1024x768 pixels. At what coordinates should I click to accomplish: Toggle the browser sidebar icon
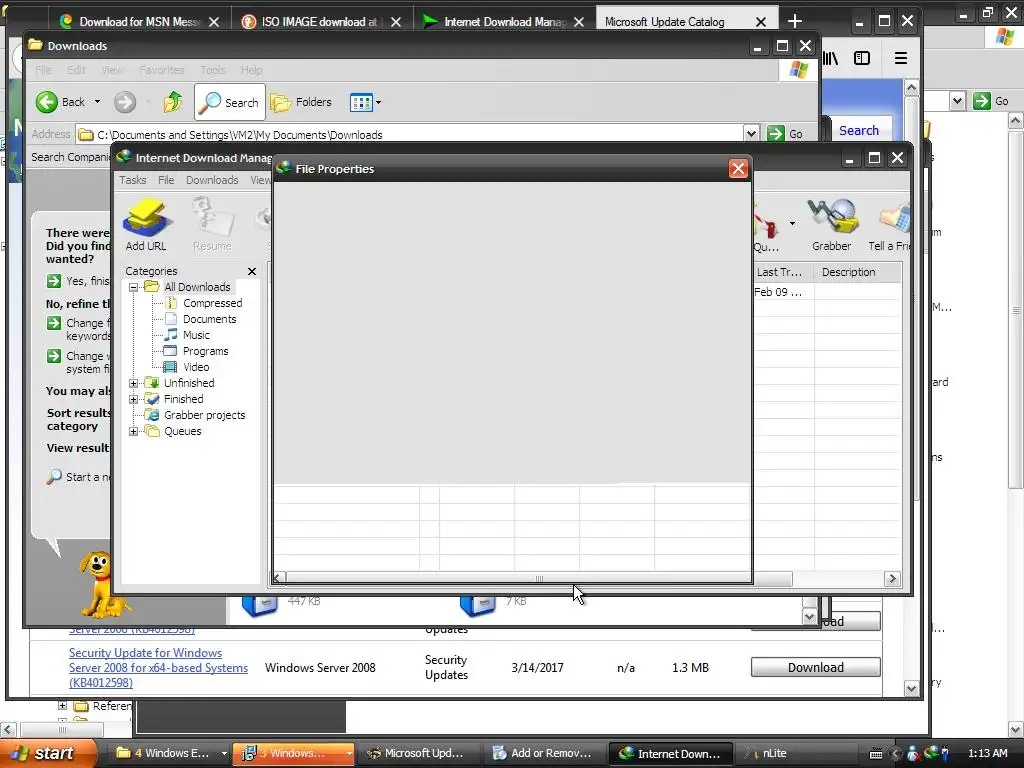[862, 58]
